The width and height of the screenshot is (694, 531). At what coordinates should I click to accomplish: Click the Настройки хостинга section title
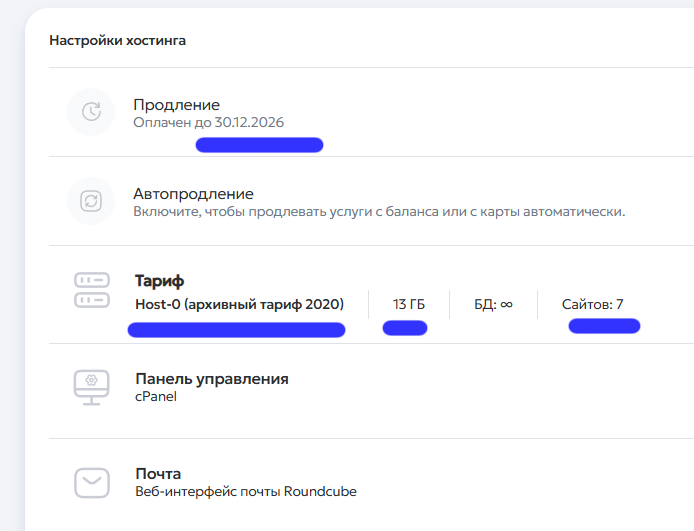pyautogui.click(x=117, y=41)
